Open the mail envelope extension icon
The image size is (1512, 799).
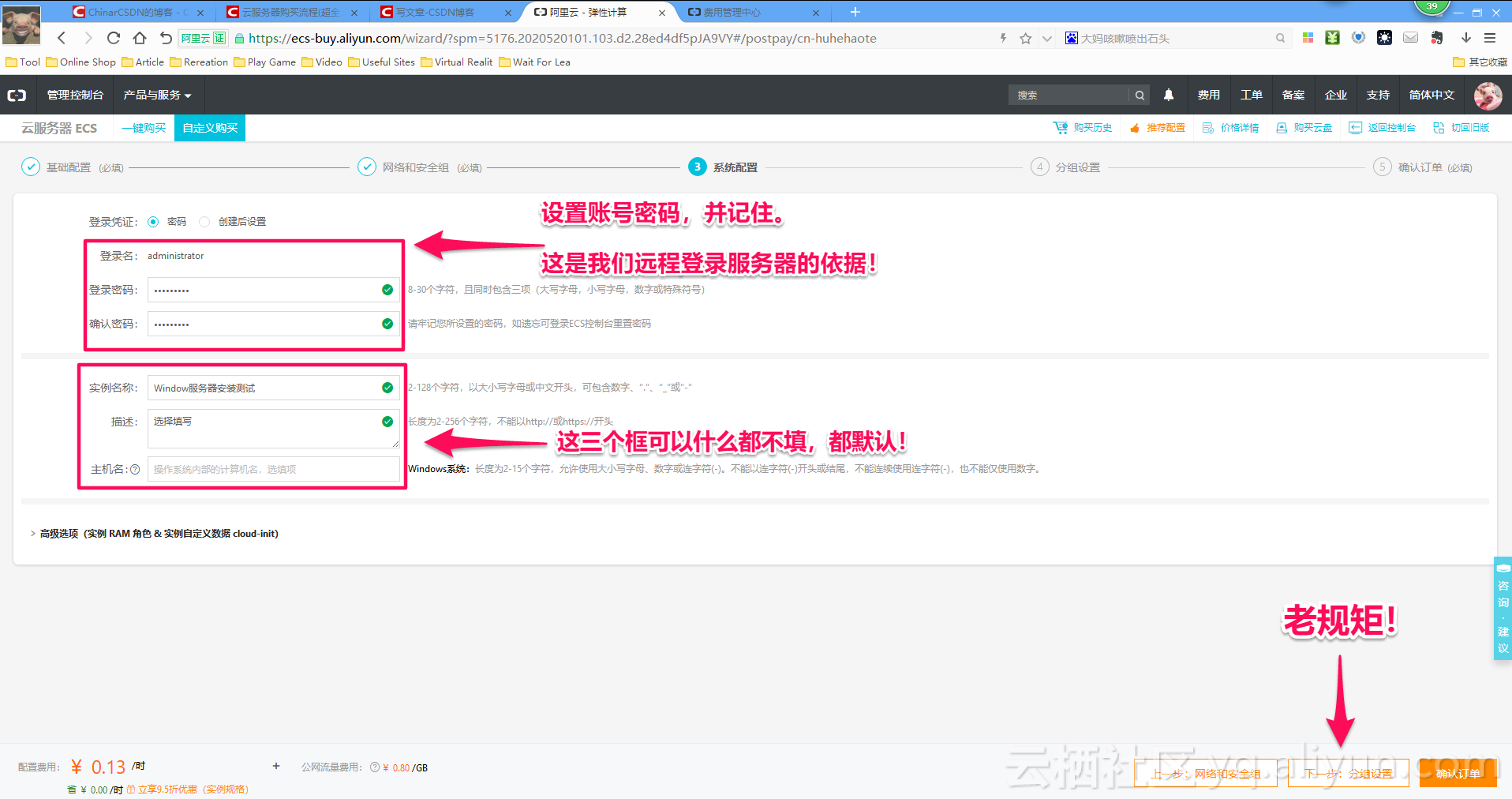click(1411, 38)
